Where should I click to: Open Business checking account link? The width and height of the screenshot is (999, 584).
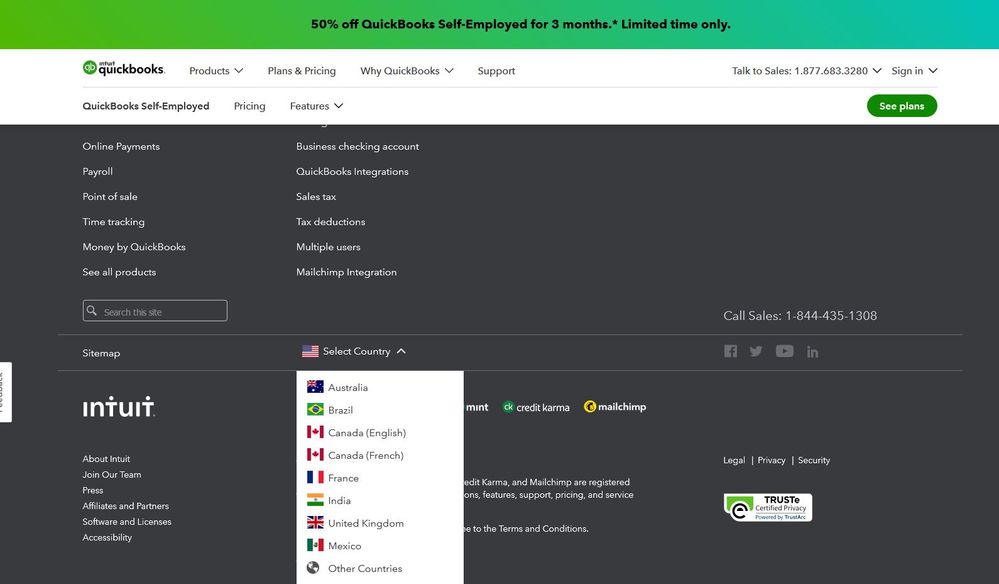click(357, 146)
